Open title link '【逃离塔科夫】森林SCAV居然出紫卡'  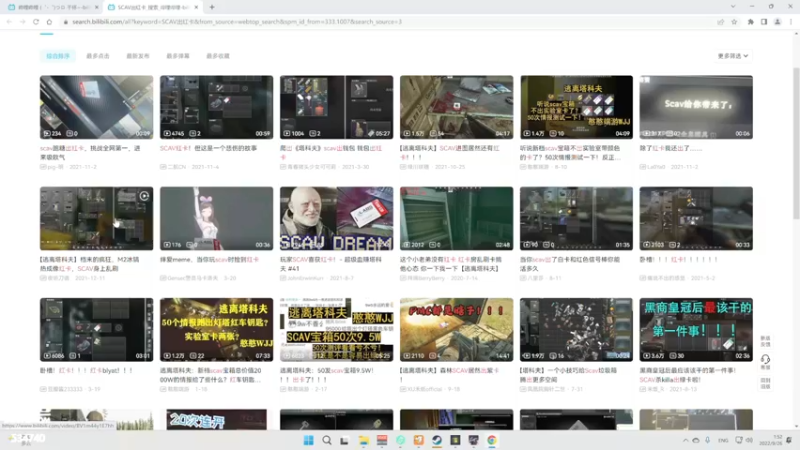[449, 375]
